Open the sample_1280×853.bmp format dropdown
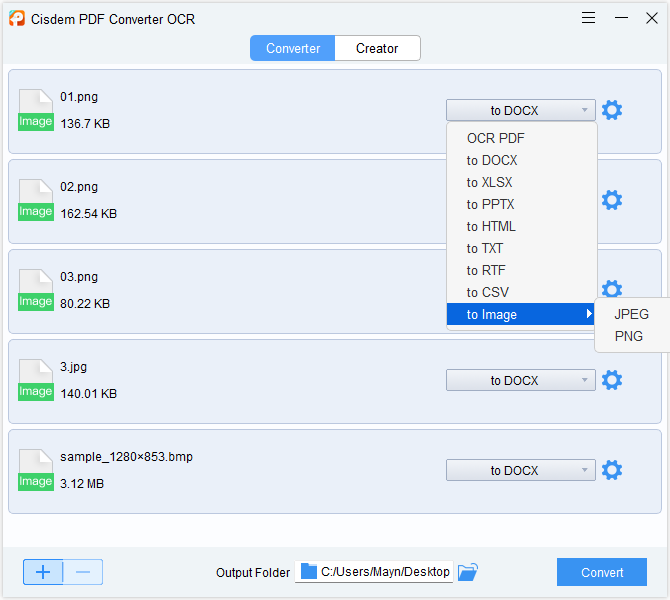The width and height of the screenshot is (670, 600). click(520, 470)
